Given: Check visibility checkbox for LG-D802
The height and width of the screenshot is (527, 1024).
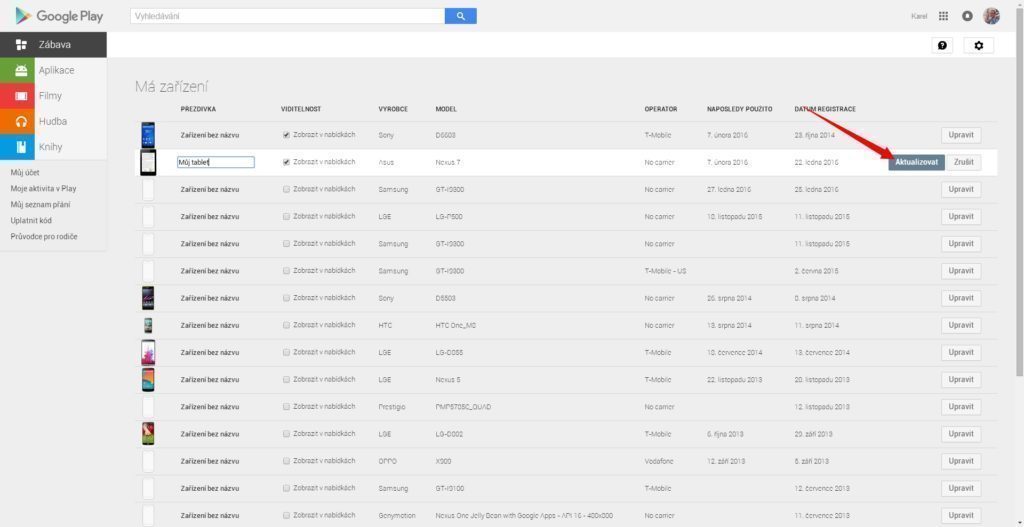Looking at the screenshot, I should [x=286, y=434].
